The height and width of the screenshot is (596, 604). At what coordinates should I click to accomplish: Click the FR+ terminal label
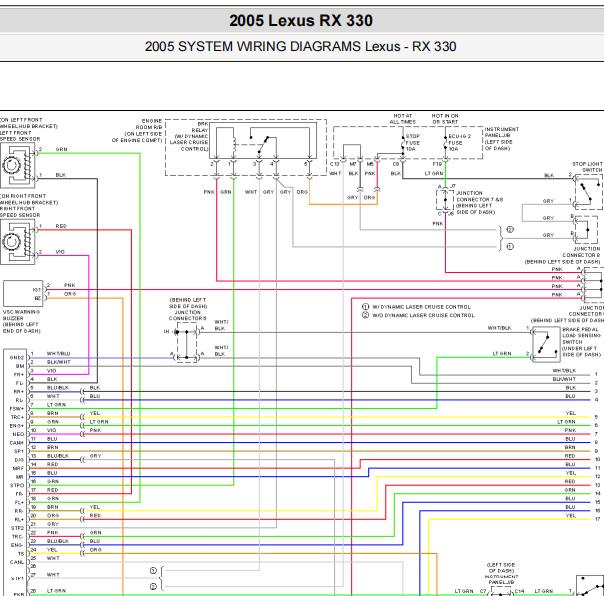pos(19,374)
